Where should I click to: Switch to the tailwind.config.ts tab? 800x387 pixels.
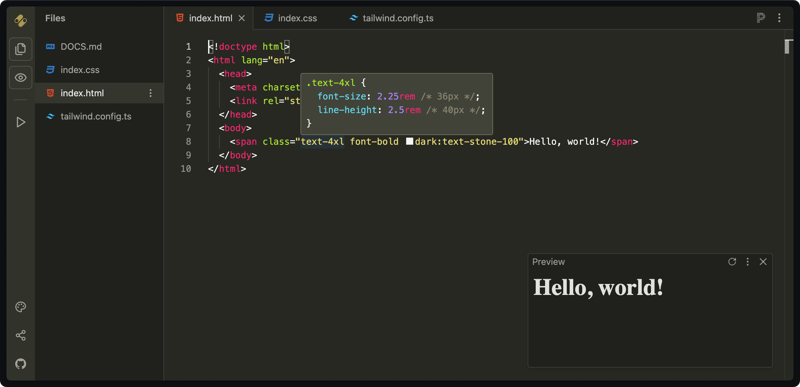click(x=391, y=18)
